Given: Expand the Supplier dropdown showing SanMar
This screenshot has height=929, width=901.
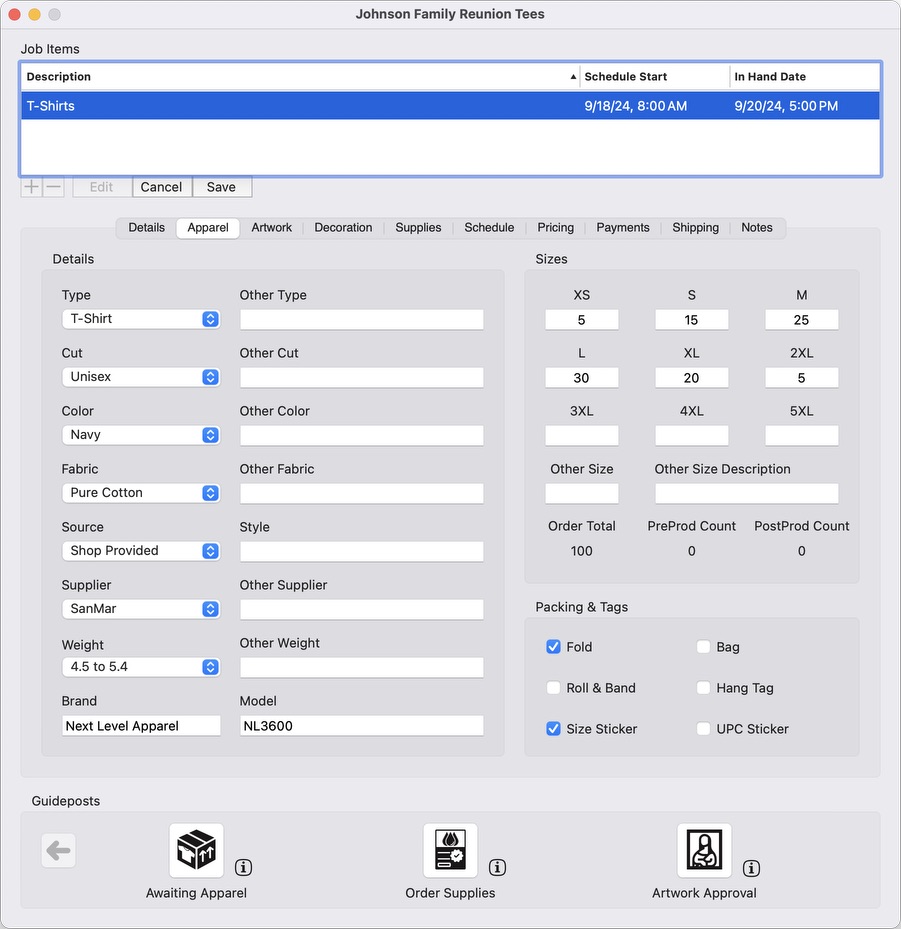Looking at the screenshot, I should pyautogui.click(x=140, y=609).
